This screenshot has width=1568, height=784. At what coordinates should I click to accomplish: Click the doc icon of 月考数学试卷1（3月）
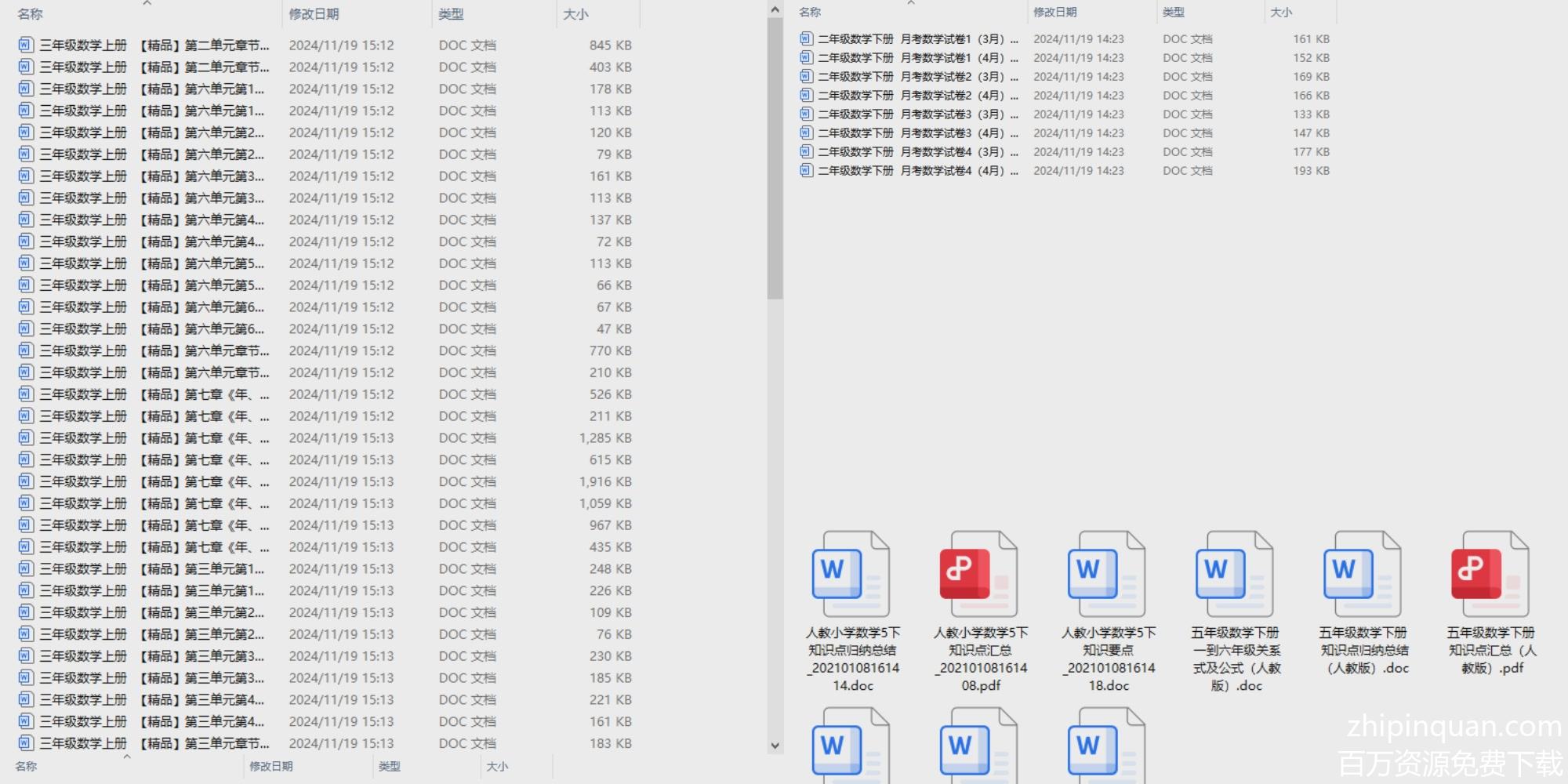pyautogui.click(x=806, y=38)
